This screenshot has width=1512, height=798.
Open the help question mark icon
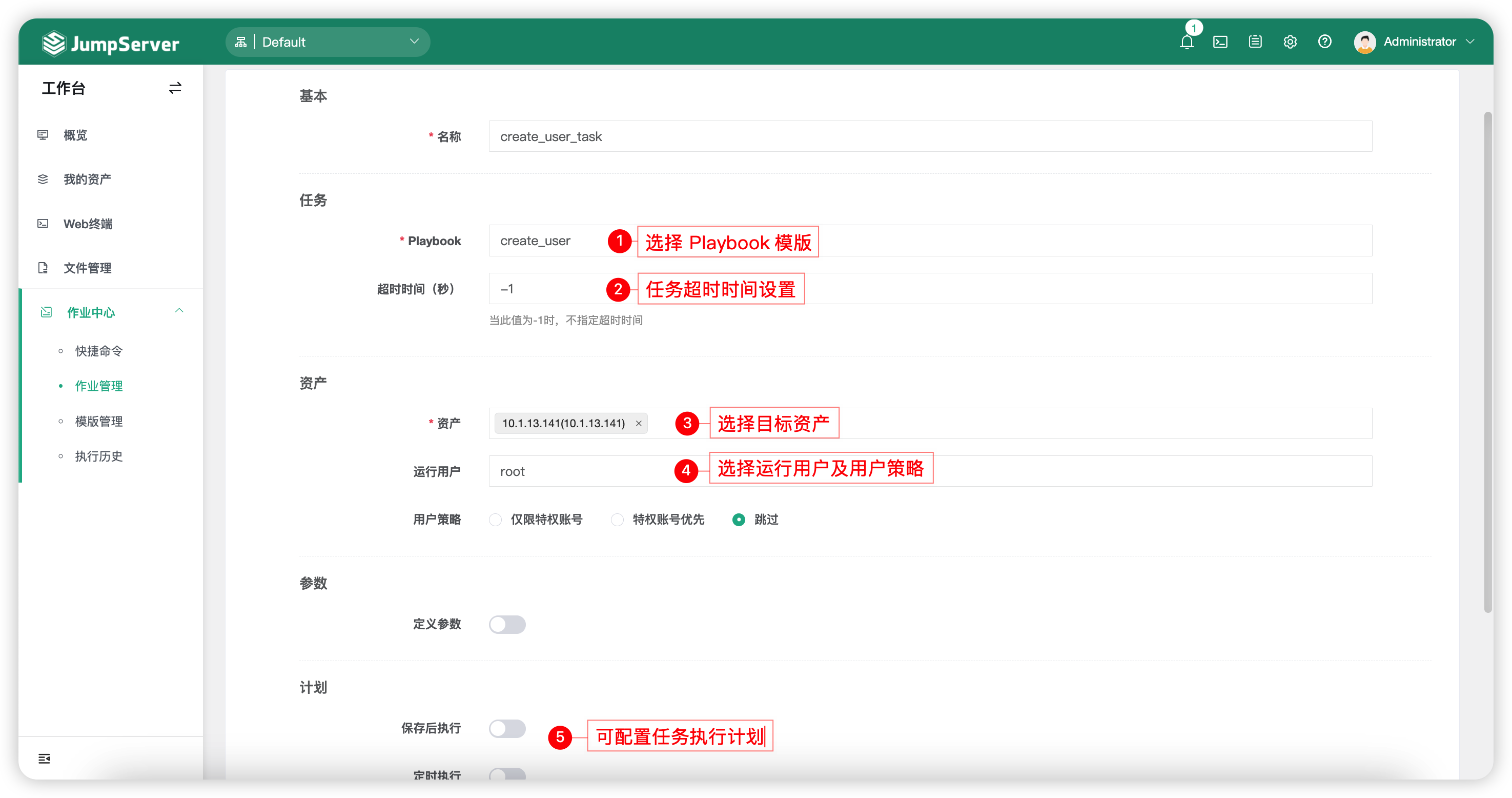1325,42
